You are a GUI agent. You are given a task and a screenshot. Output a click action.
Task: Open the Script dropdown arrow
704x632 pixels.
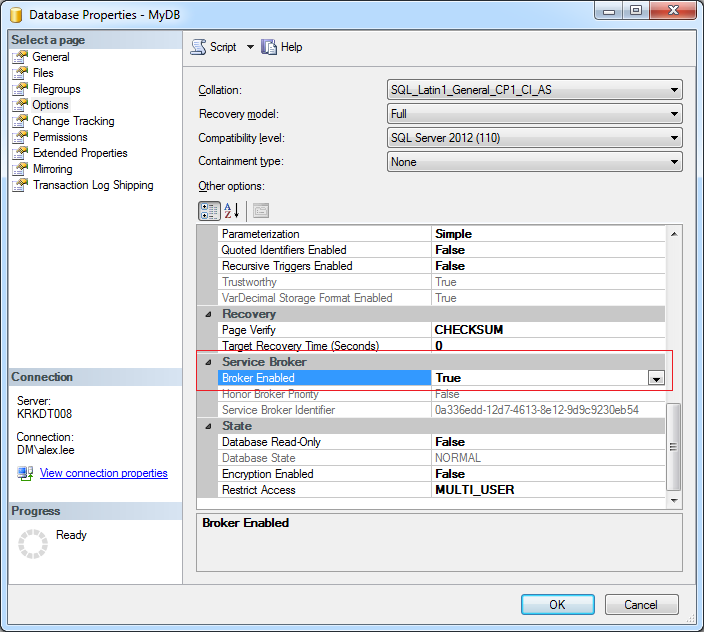click(250, 47)
